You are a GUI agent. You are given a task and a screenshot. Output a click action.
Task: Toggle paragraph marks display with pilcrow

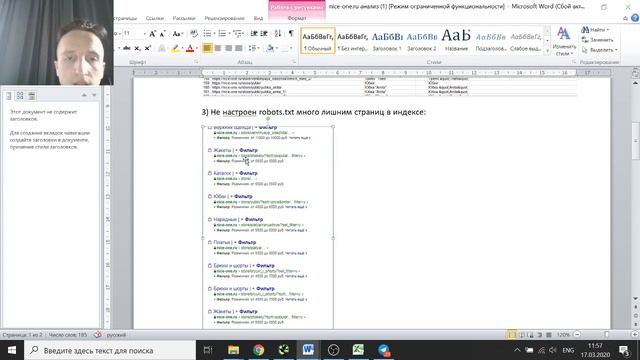pyautogui.click(x=291, y=34)
